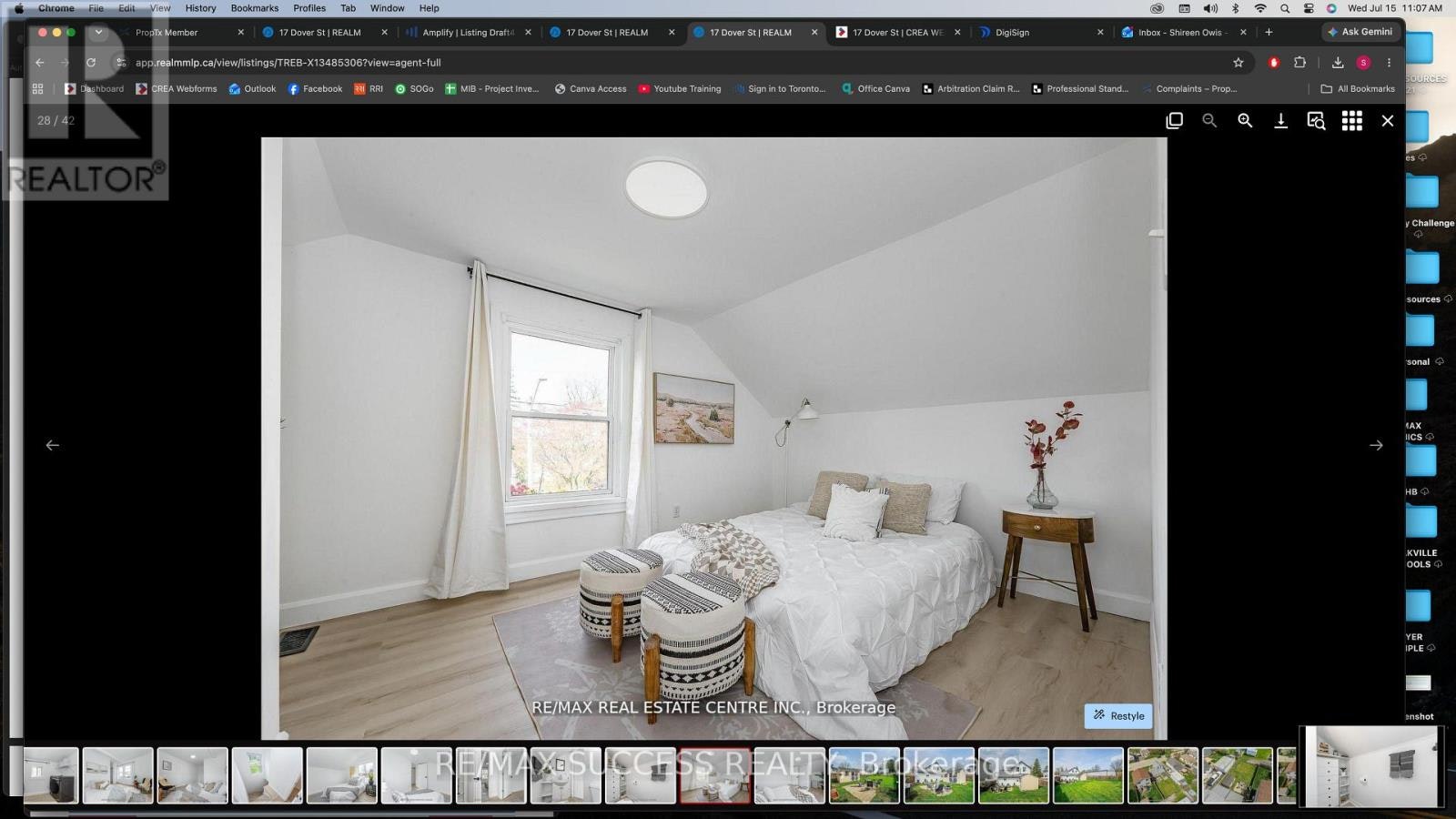
Task: Open Chrome extensions puzzle icon
Action: [1299, 63]
